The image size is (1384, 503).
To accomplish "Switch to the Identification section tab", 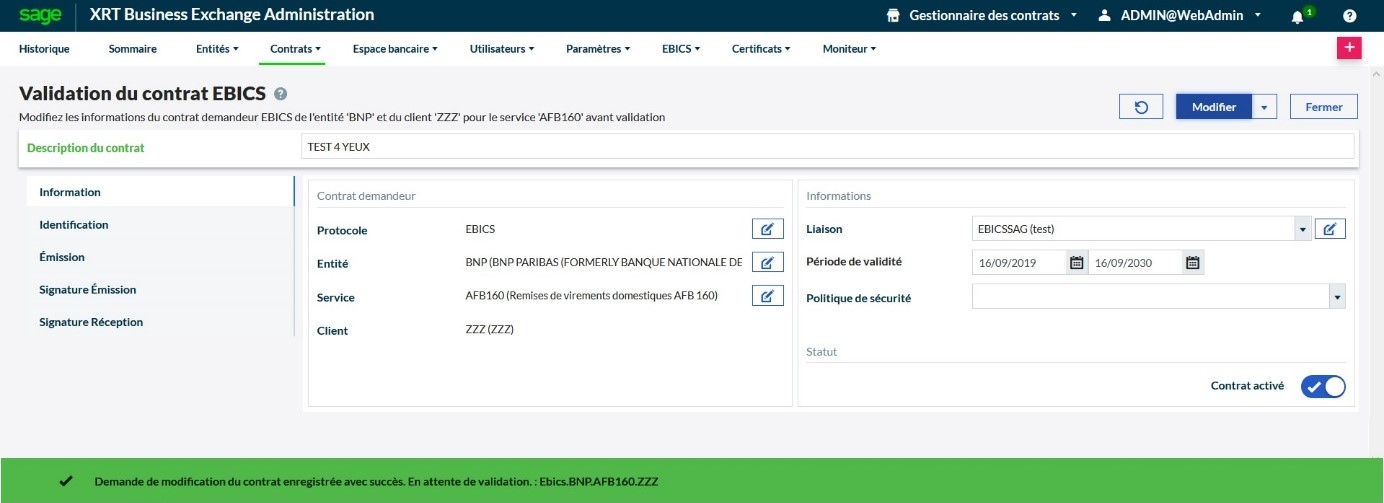I will pos(74,225).
